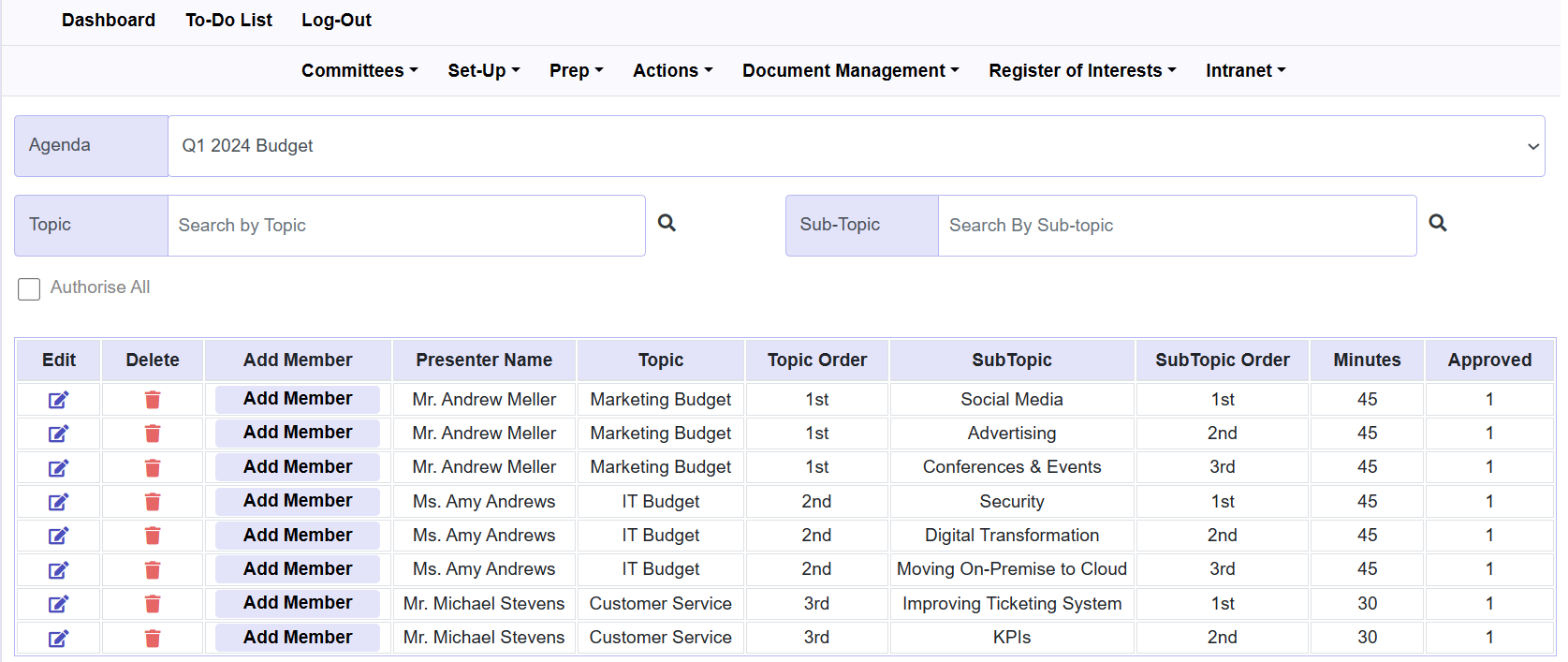The image size is (1568, 662).
Task: Add Member to the Social Media row
Action: pyautogui.click(x=298, y=399)
